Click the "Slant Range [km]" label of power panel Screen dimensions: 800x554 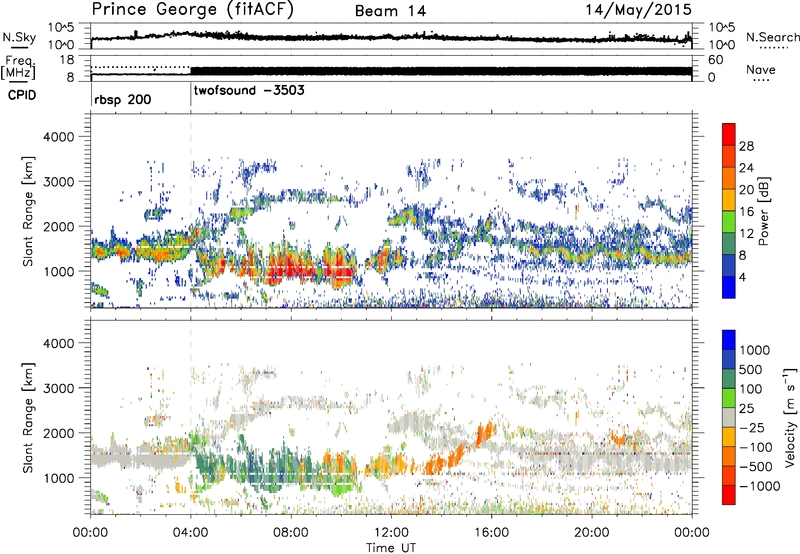28,211
